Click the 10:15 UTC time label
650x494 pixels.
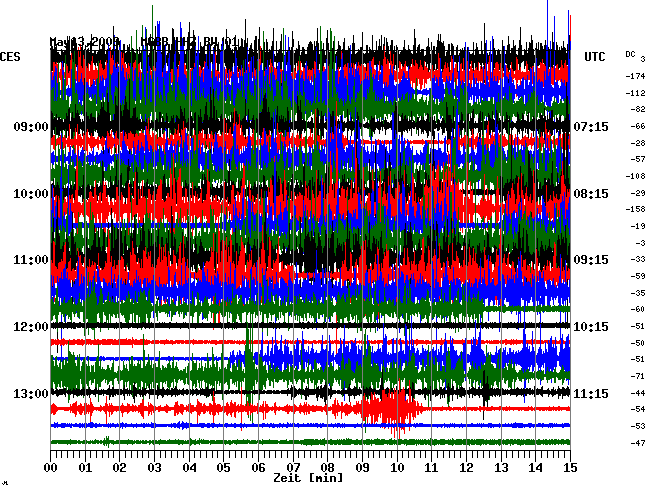click(x=591, y=327)
